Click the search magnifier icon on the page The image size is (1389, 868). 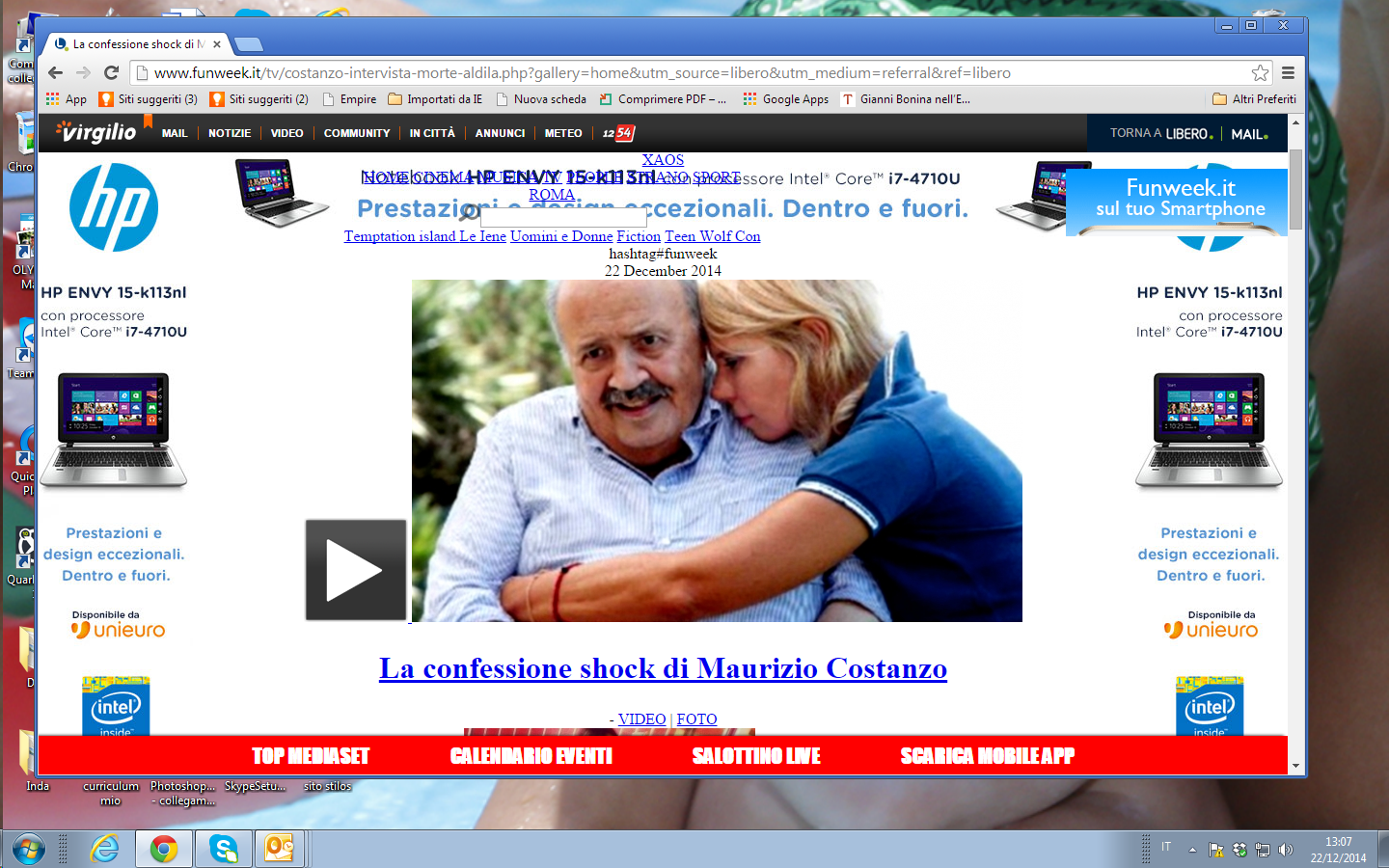[x=470, y=214]
